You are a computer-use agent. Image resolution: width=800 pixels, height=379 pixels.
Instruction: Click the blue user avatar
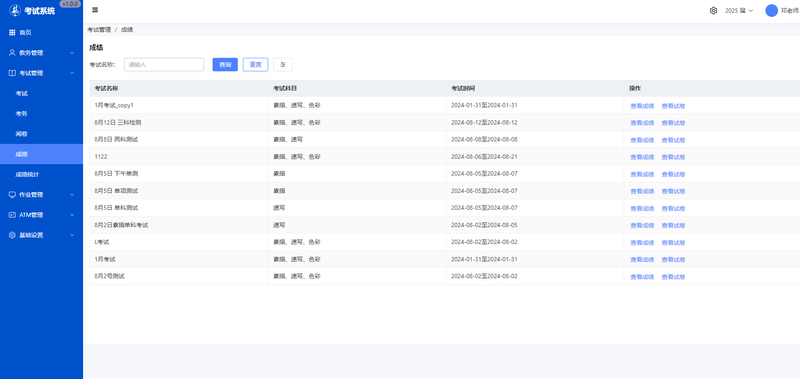771,11
